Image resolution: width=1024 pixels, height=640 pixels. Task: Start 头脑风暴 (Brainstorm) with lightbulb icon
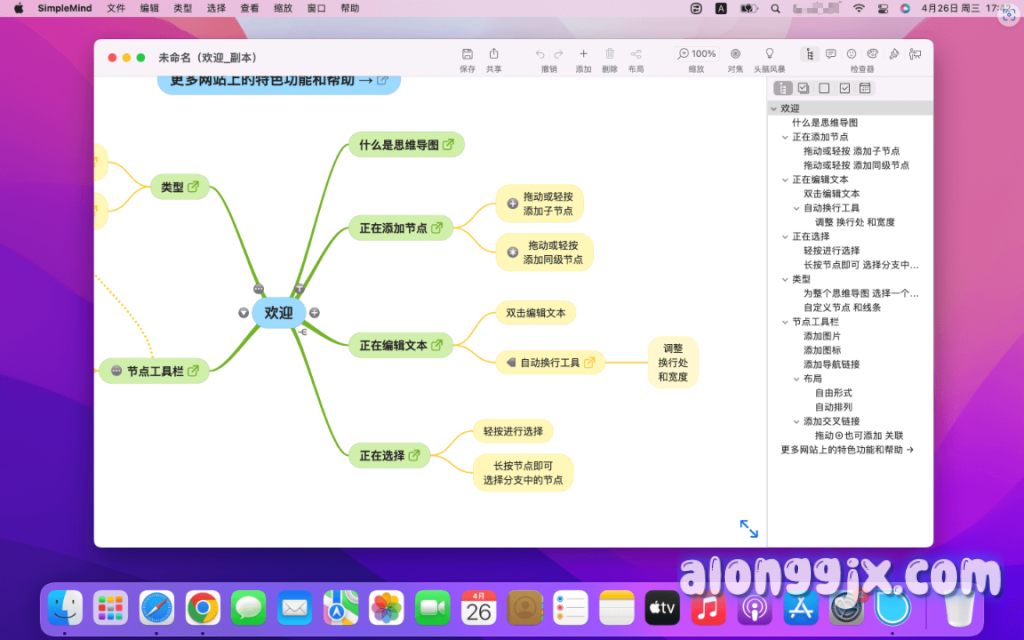point(769,54)
